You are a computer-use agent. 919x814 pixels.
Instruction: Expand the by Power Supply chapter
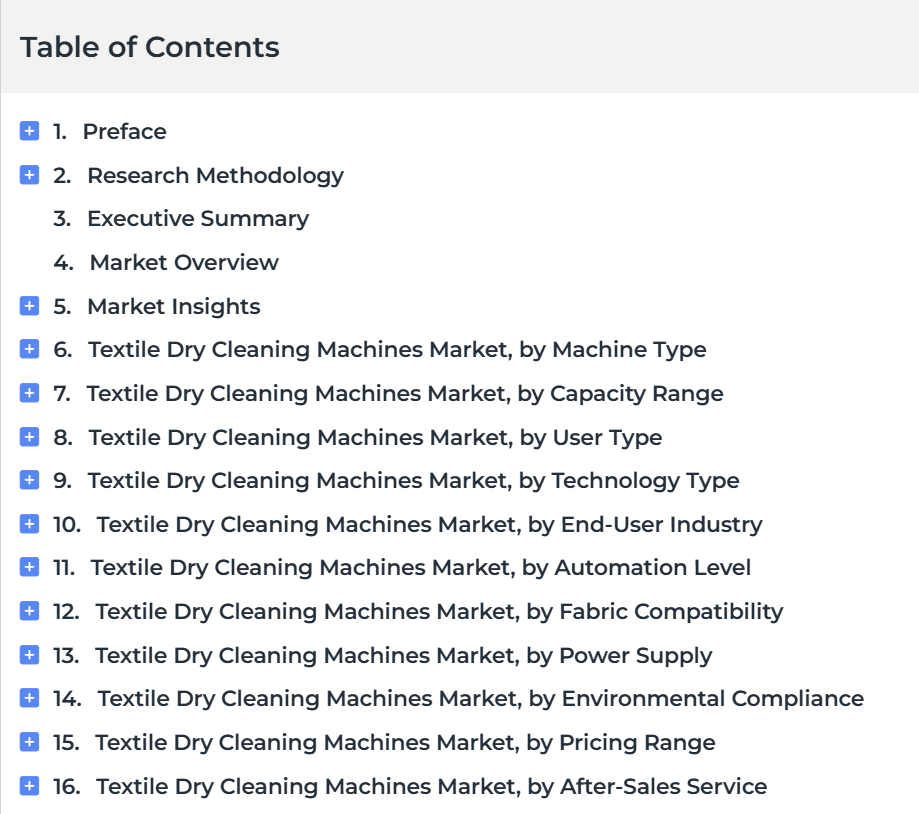point(29,655)
